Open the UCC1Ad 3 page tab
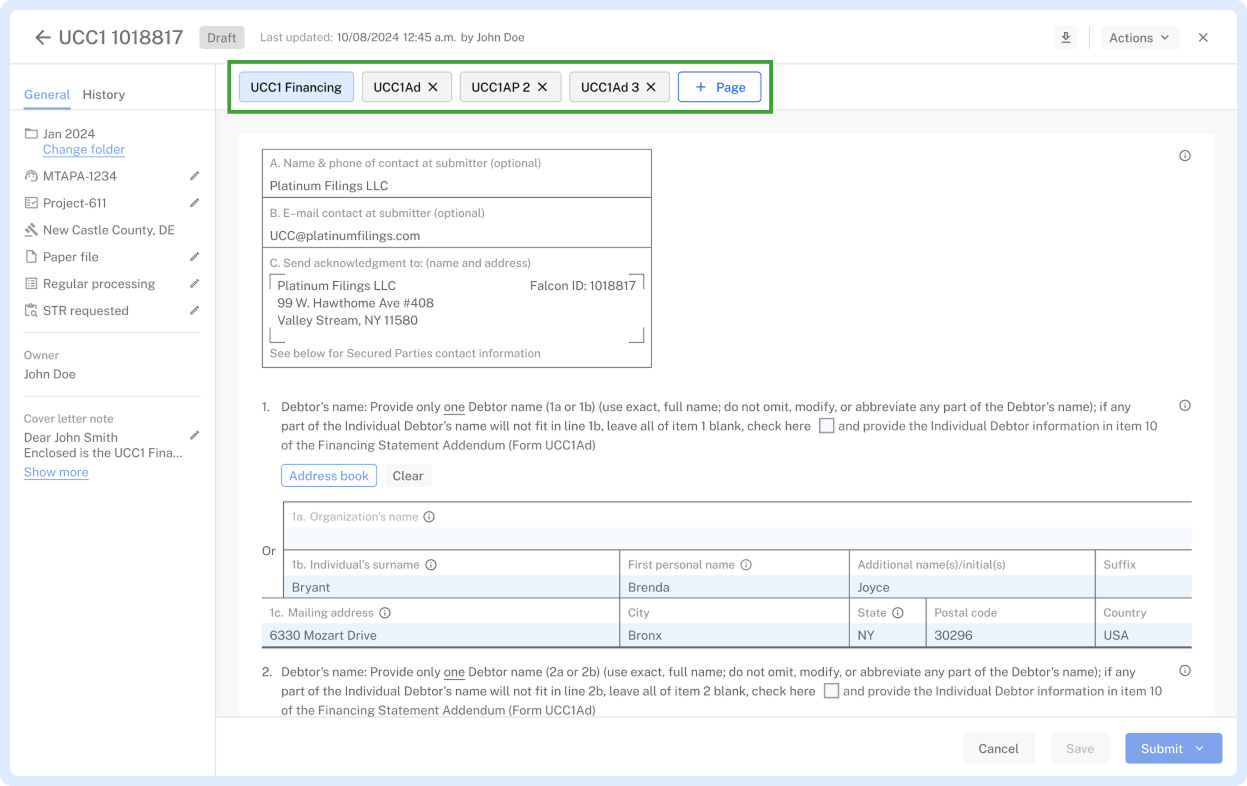 coord(609,87)
